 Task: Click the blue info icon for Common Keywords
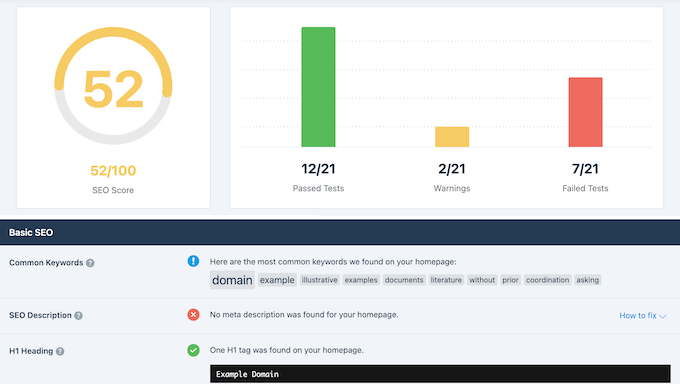coord(193,261)
